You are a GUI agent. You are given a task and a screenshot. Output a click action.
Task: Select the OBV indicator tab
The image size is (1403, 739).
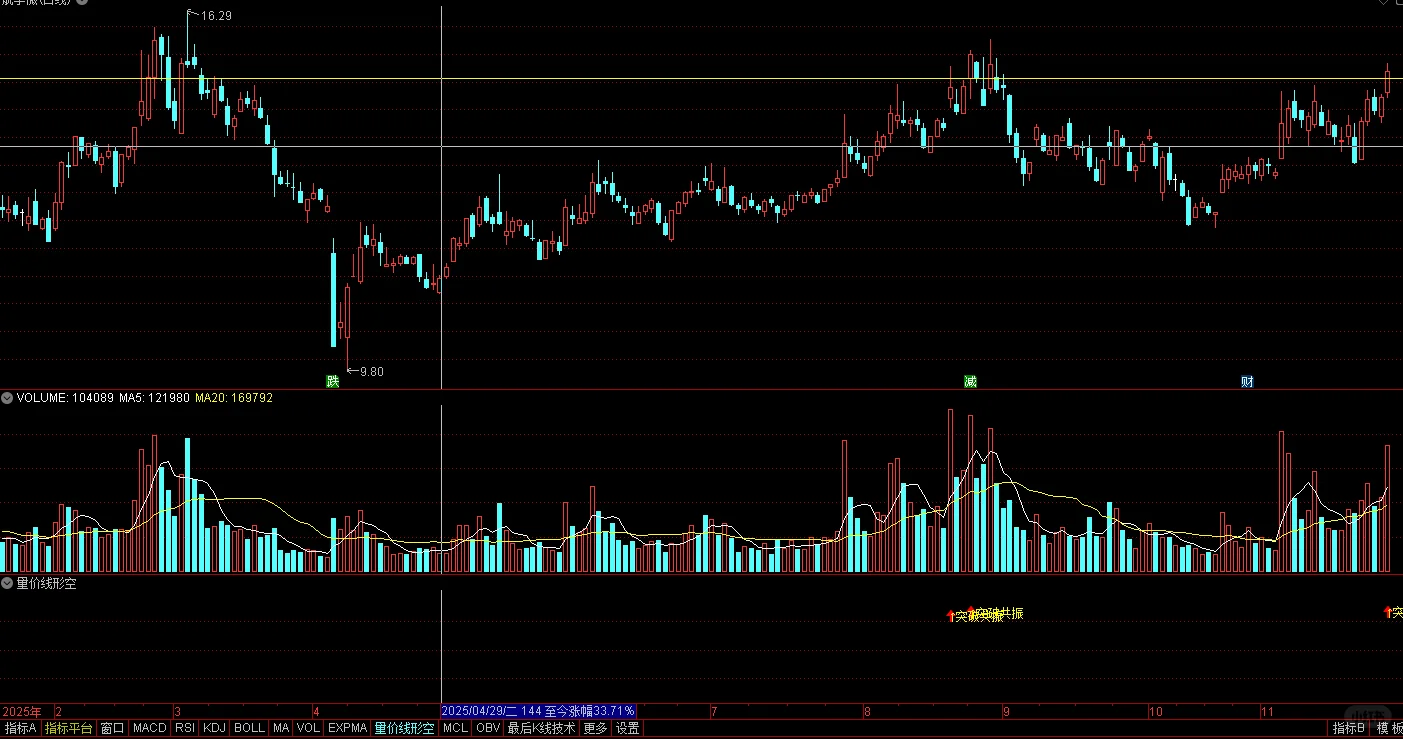pos(488,729)
